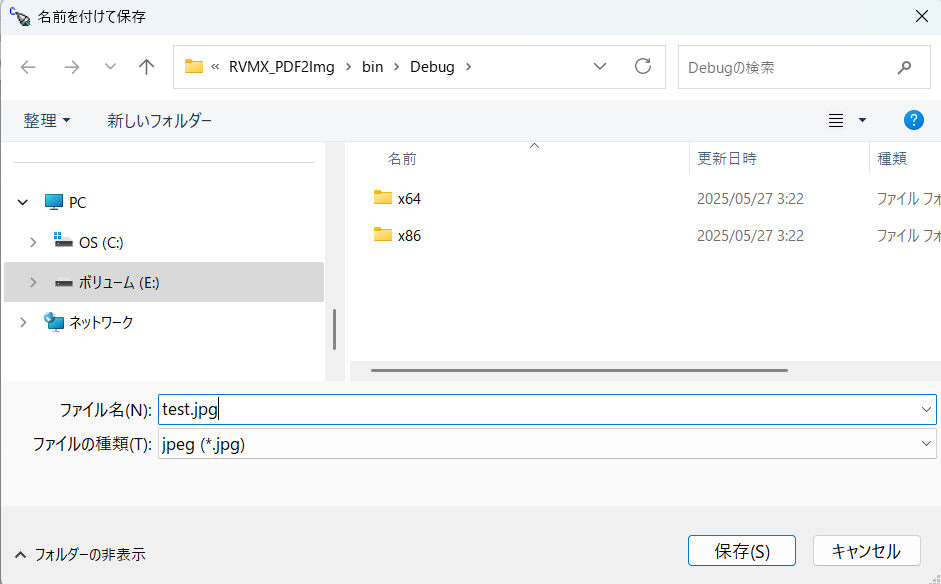
Task: Collapse the PC tree node
Action: tap(23, 202)
